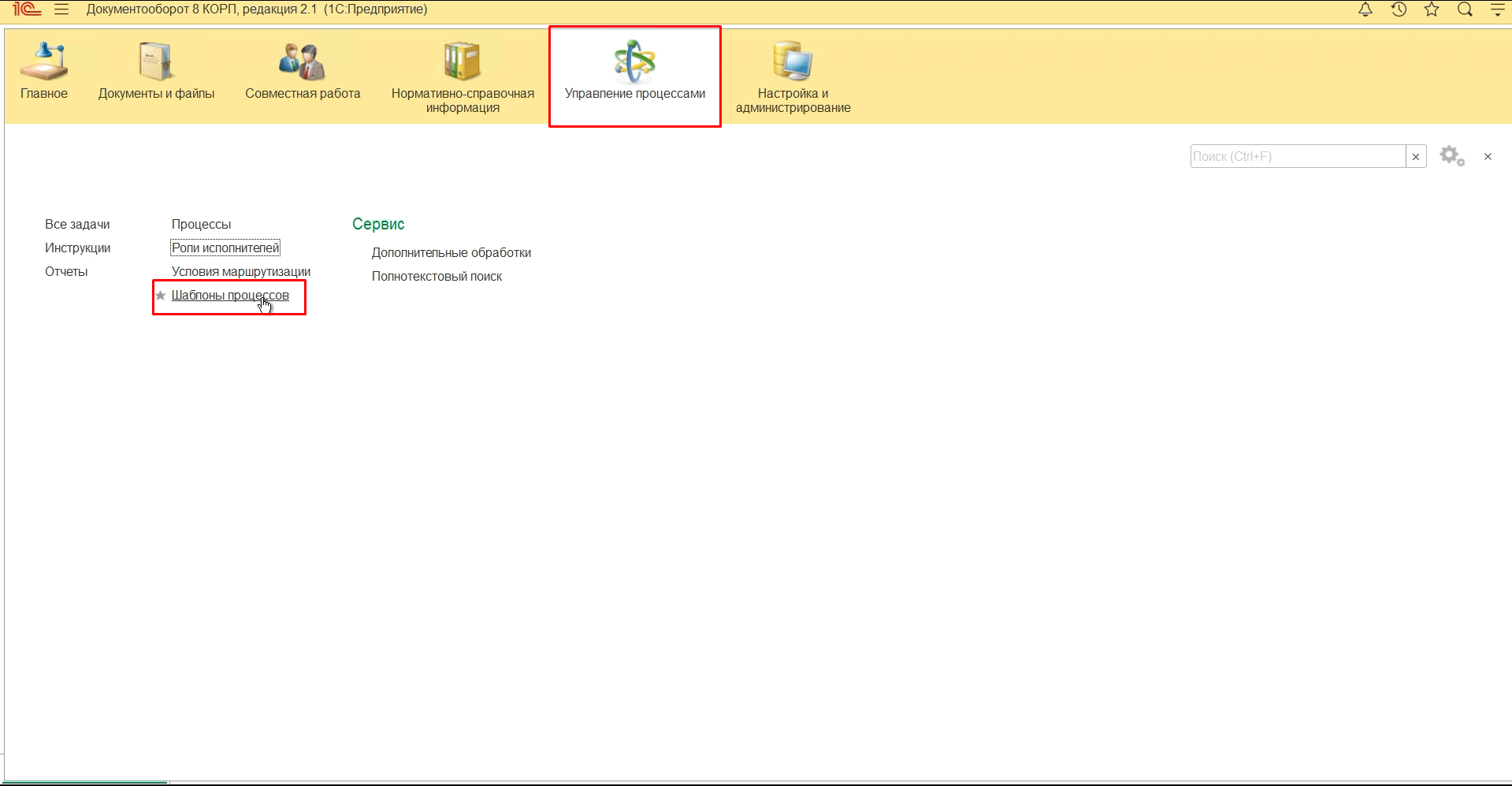This screenshot has width=1512, height=786.
Task: Show notifications bell
Action: pyautogui.click(x=1365, y=9)
